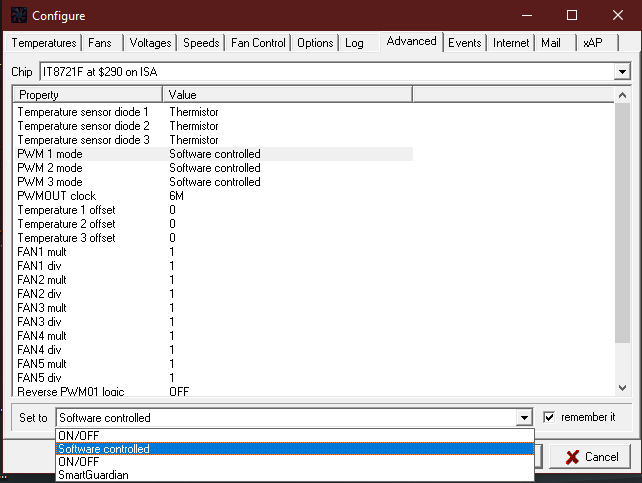642x483 pixels.
Task: Click Thermistor value for sensor diode 1
Action: tap(194, 112)
